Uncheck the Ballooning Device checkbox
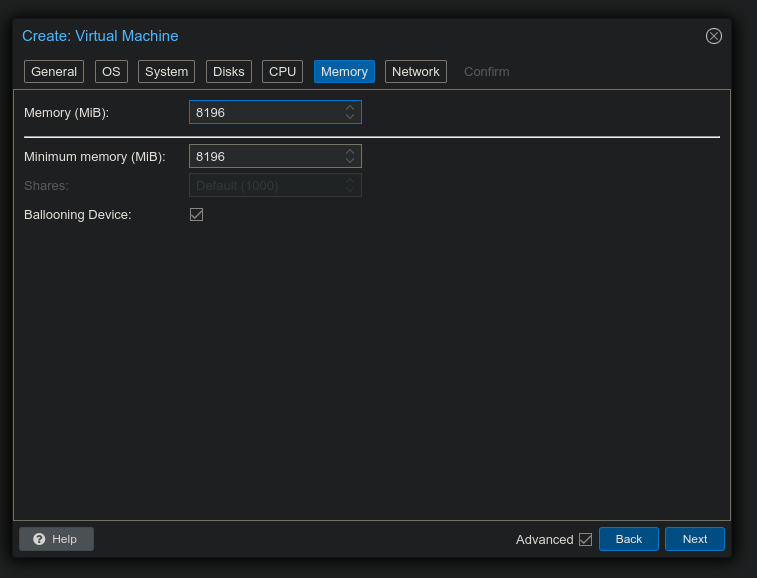Screen dimensions: 757x578 click(197, 214)
